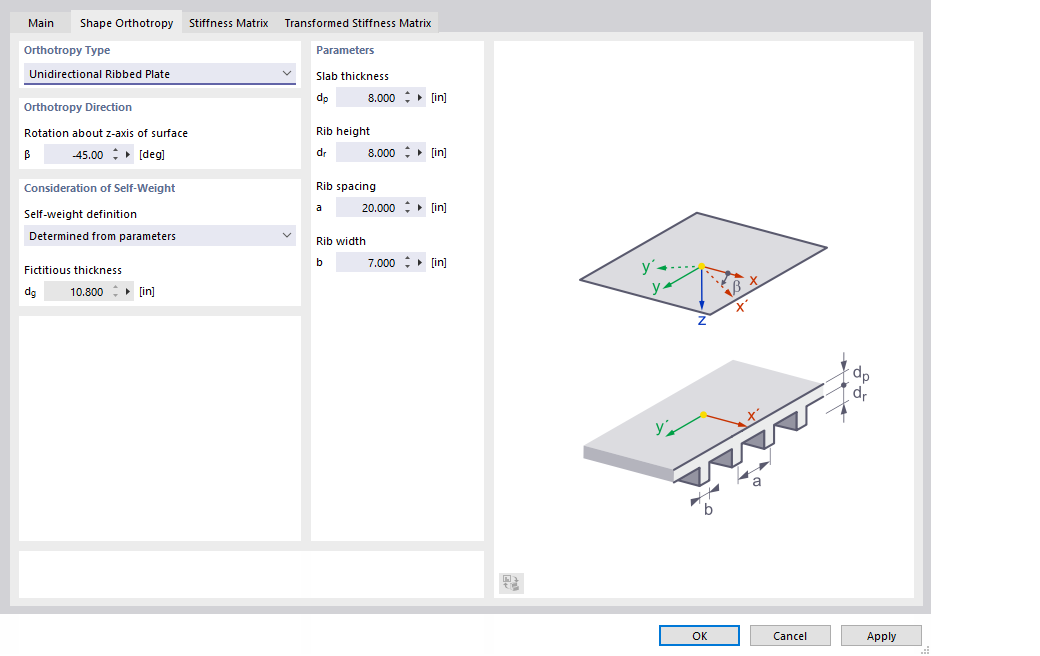
Task: Click the fictitious thickness dg value field
Action: pyautogui.click(x=85, y=291)
